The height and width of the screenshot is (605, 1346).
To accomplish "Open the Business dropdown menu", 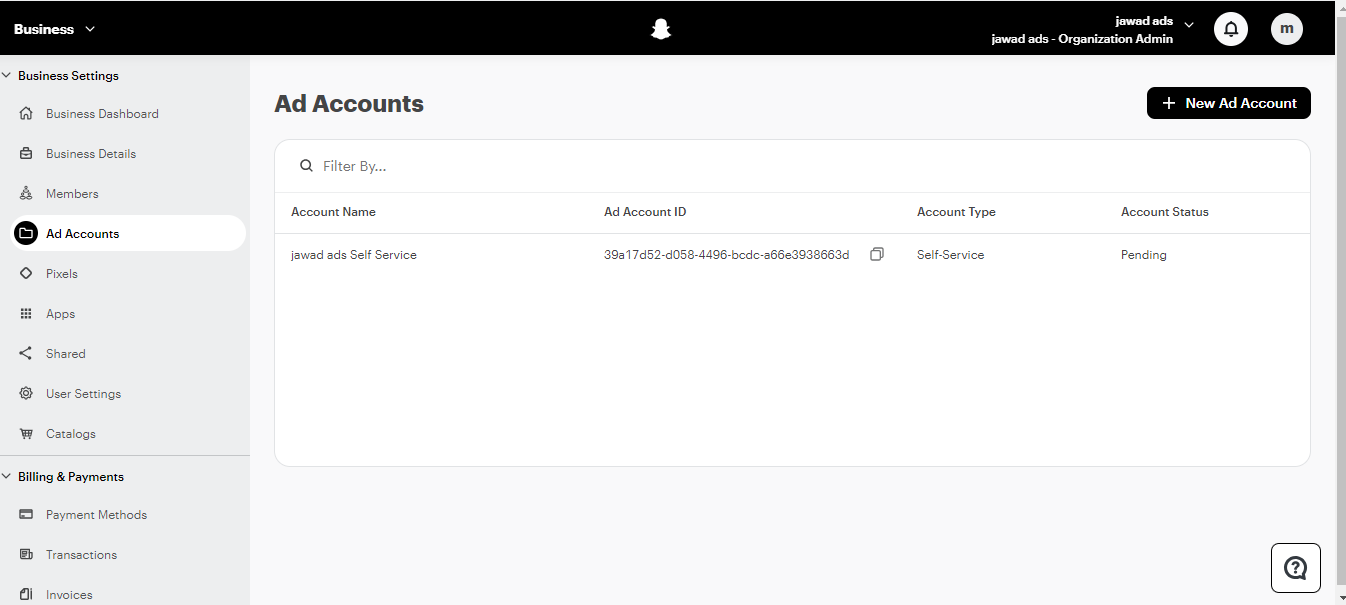I will coord(54,29).
